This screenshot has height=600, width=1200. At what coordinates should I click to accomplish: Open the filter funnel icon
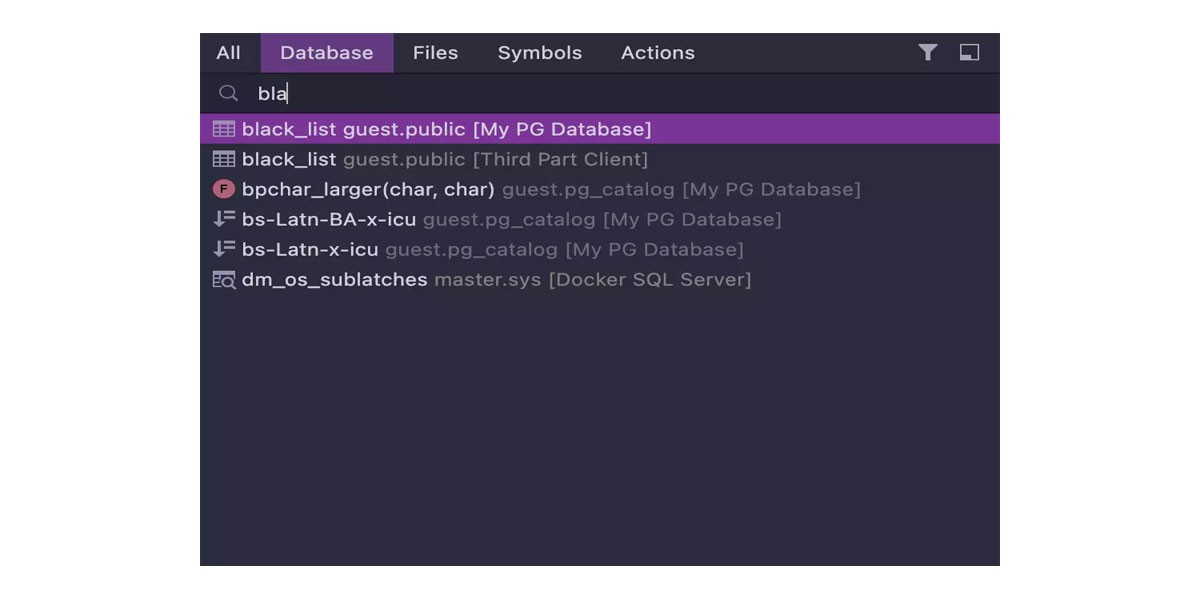[928, 52]
